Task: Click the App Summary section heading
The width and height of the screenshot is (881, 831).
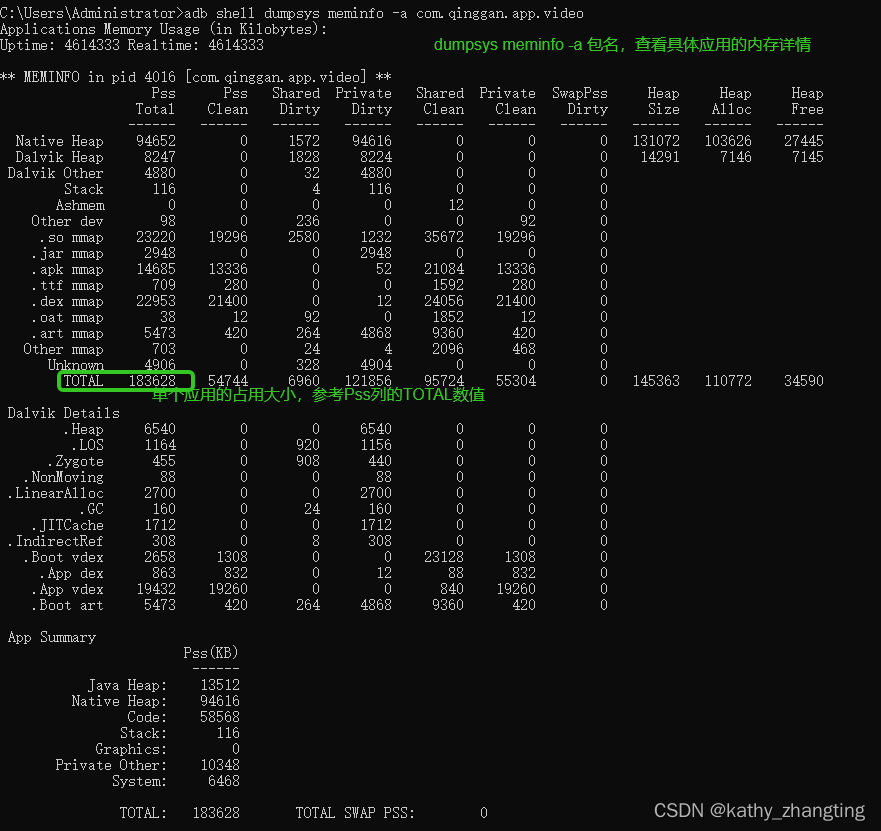Action: 52,638
